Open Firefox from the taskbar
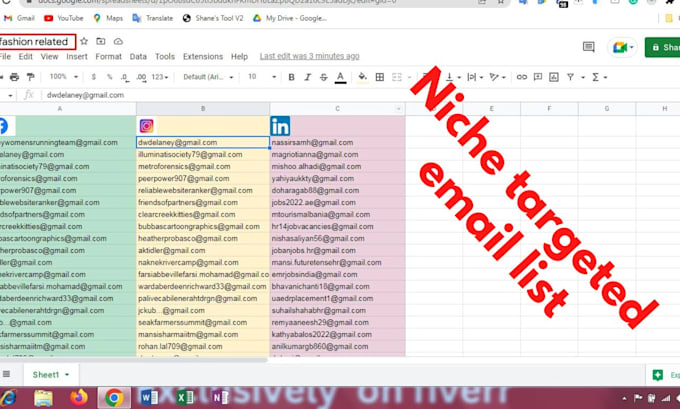 pyautogui.click(x=78, y=397)
